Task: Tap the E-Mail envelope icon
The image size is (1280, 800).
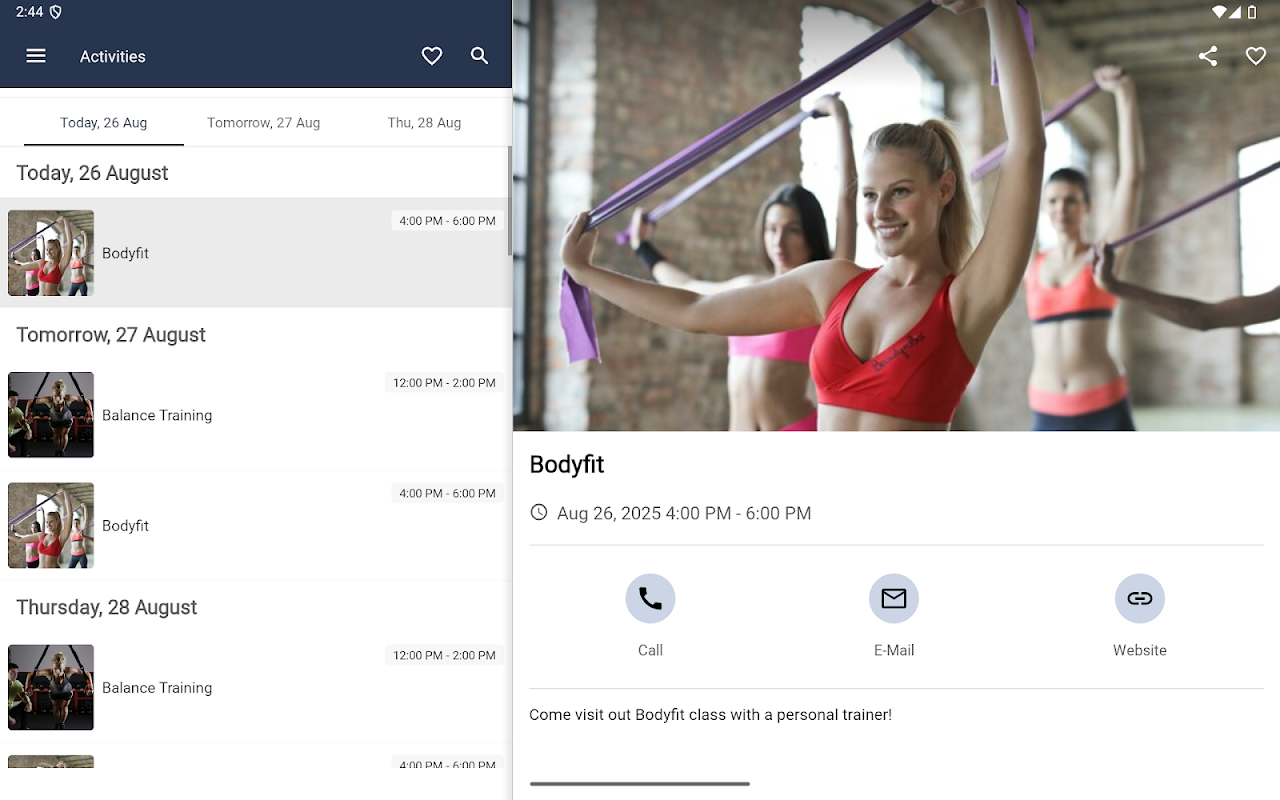Action: 894,598
